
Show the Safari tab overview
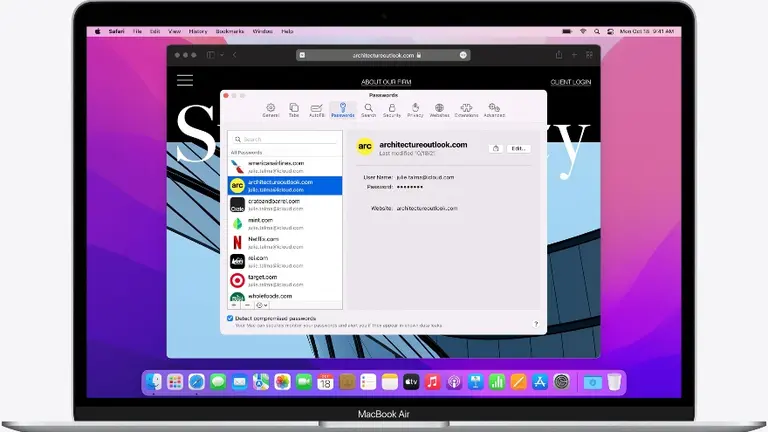click(x=589, y=55)
